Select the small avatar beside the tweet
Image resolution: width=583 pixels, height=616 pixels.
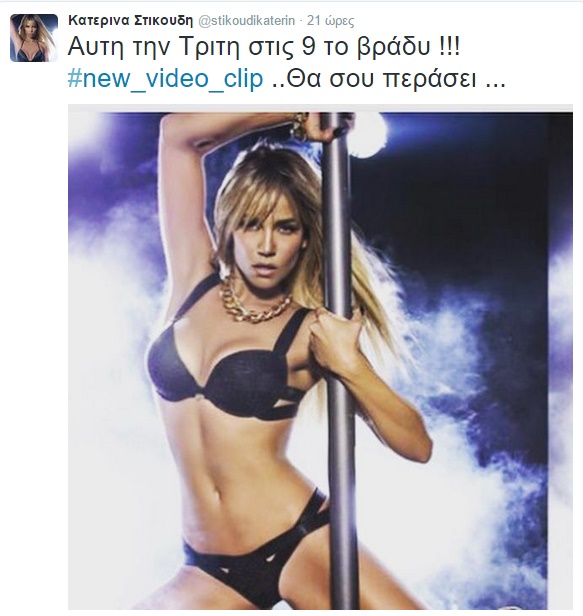coord(34,38)
